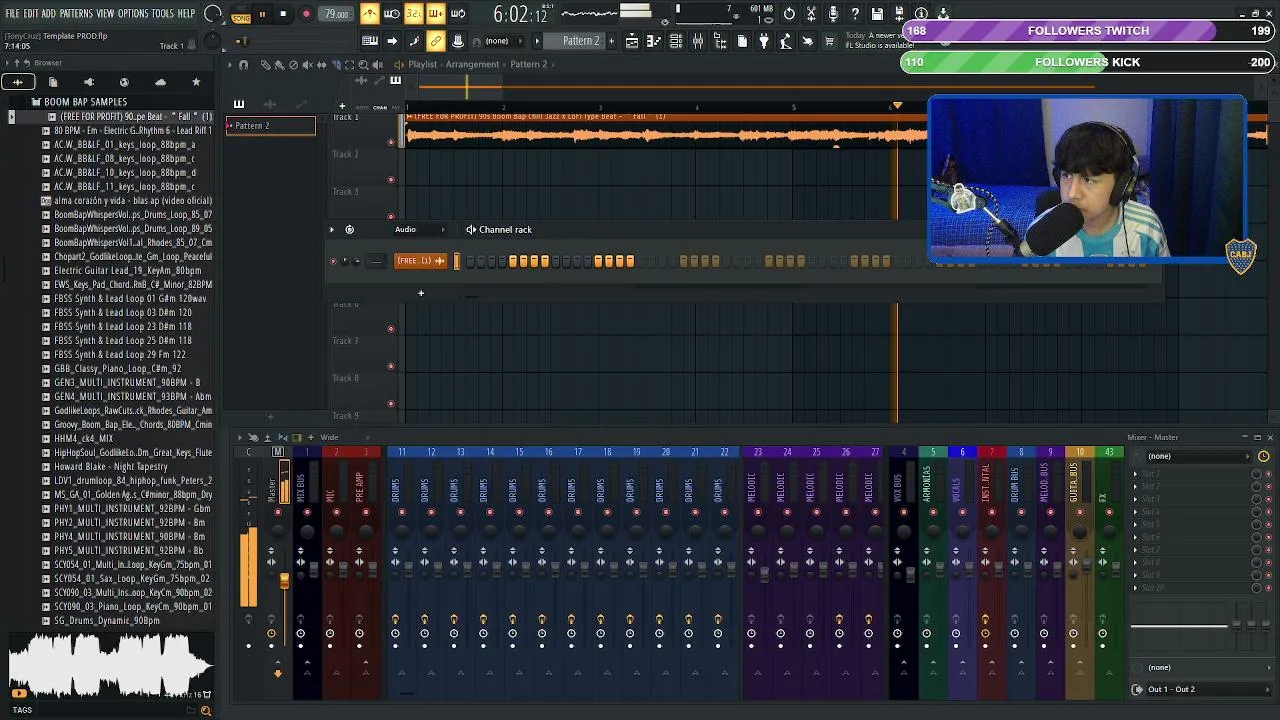Image resolution: width=1280 pixels, height=720 pixels.
Task: Click the browser search magnifier icon
Action: (x=205, y=710)
